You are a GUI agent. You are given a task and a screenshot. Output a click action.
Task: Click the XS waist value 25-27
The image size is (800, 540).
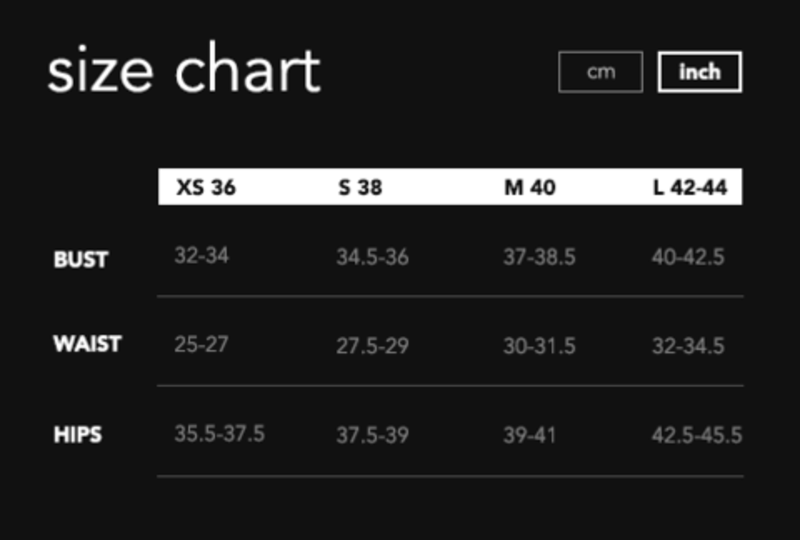point(201,345)
